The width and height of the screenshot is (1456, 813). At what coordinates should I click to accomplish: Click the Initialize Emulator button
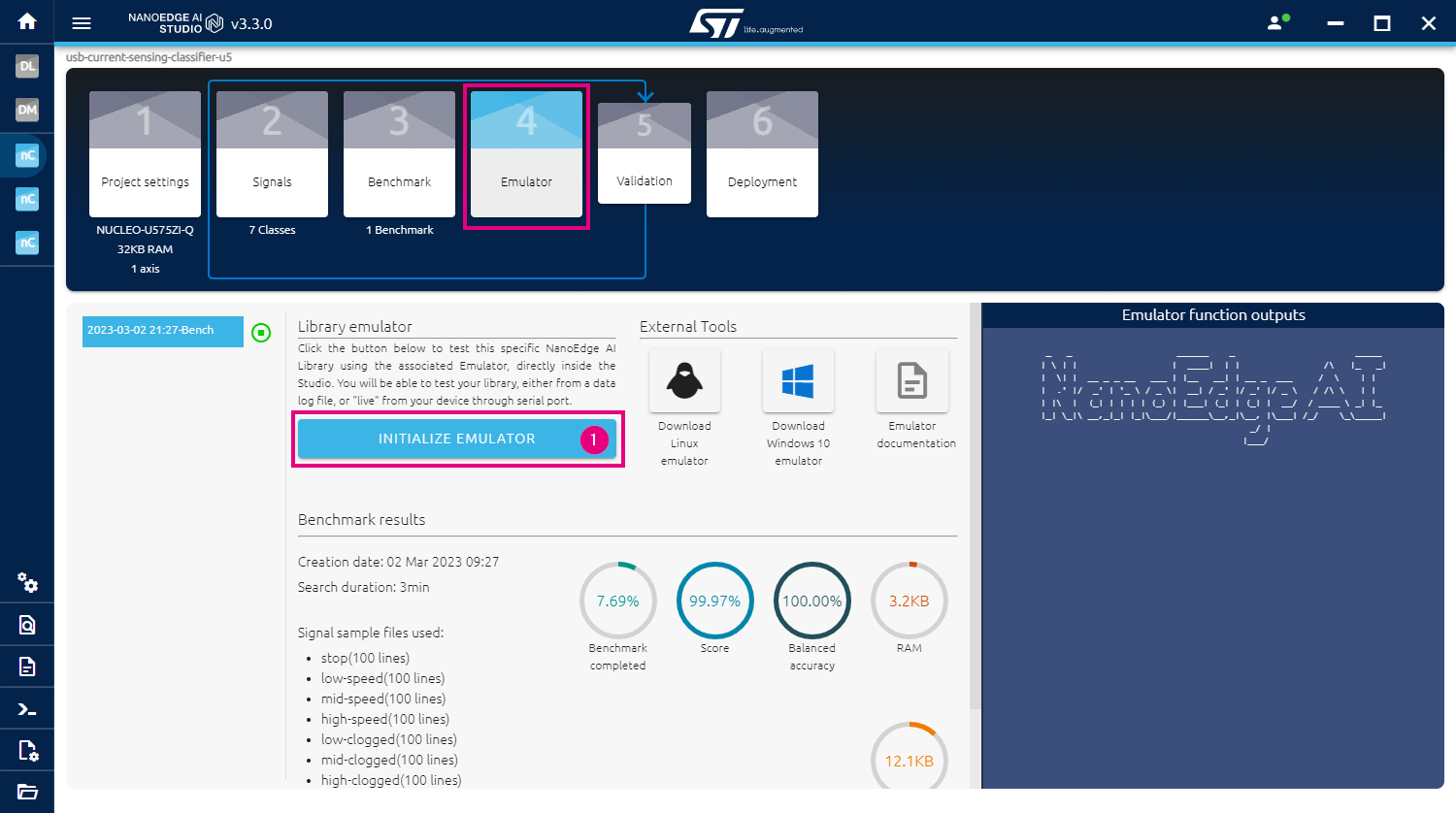(x=457, y=439)
